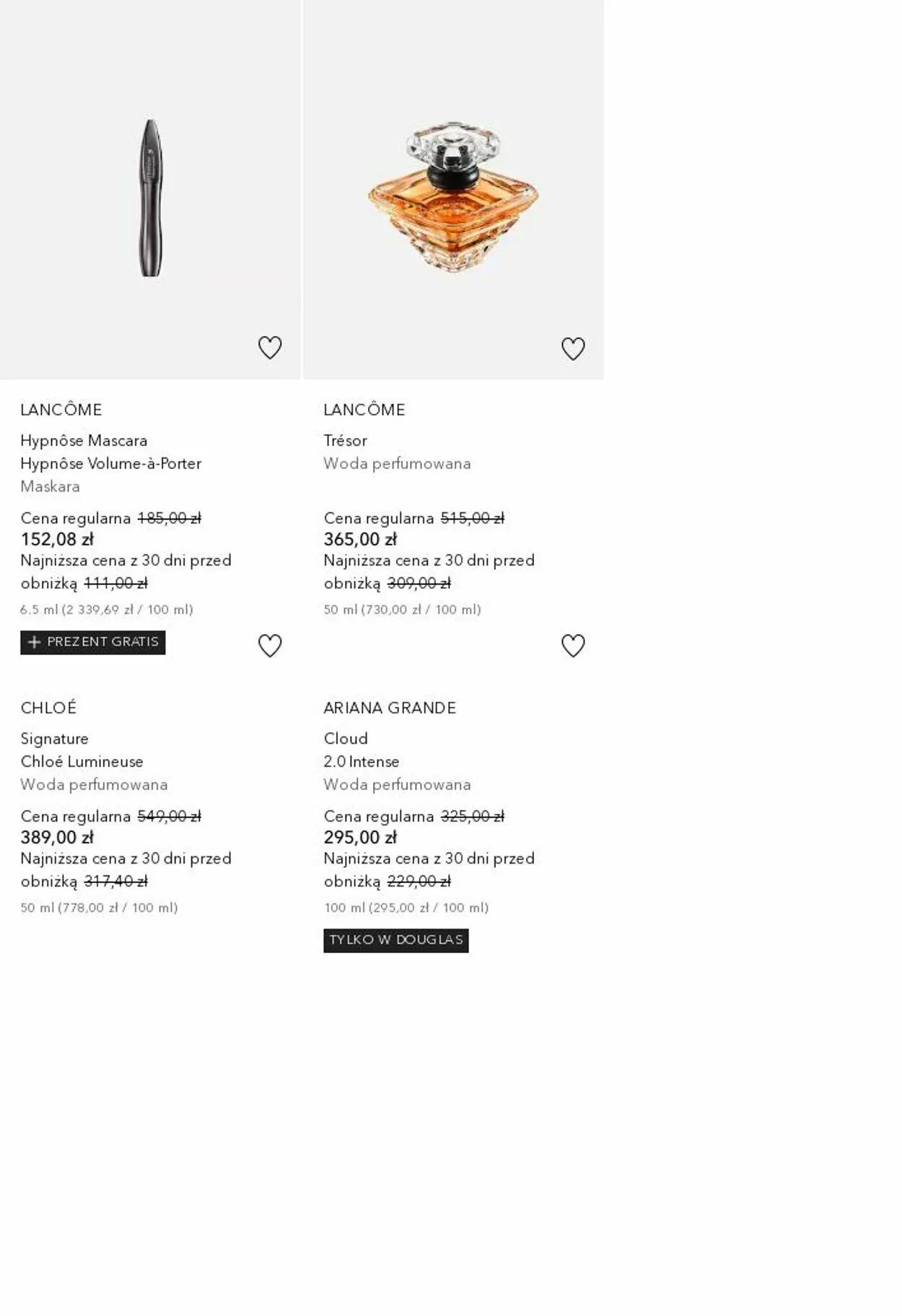
Task: Click the 295,00 zł Cloud price
Action: click(x=360, y=837)
